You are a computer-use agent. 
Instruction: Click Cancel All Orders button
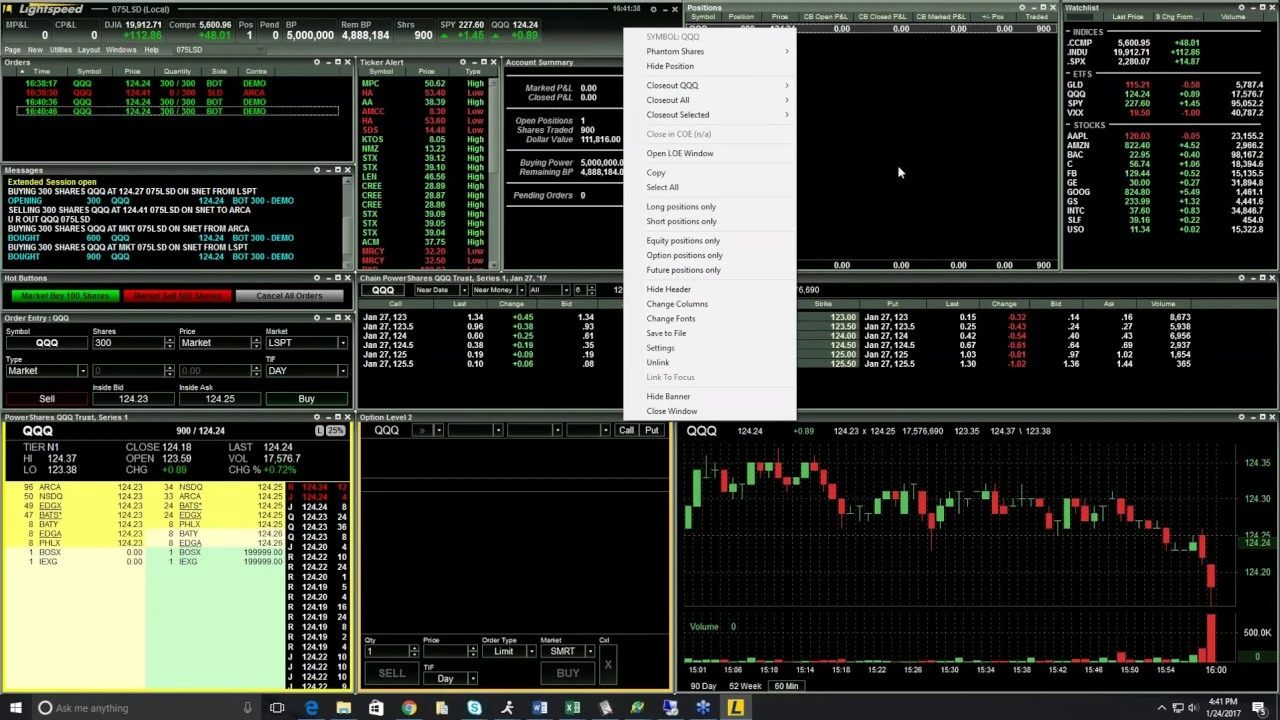pos(289,296)
